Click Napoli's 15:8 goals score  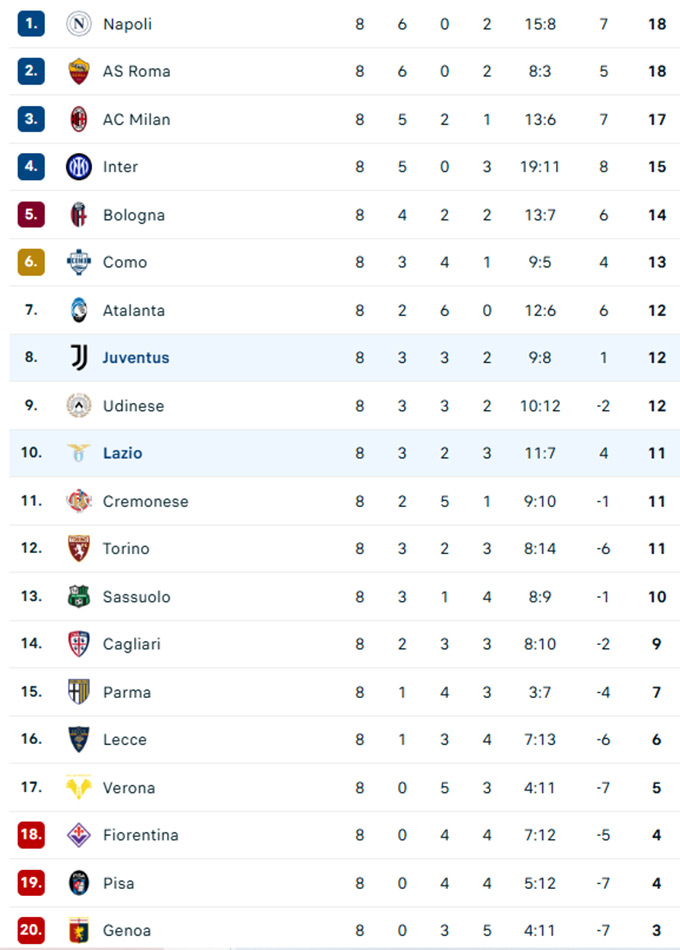point(540,23)
